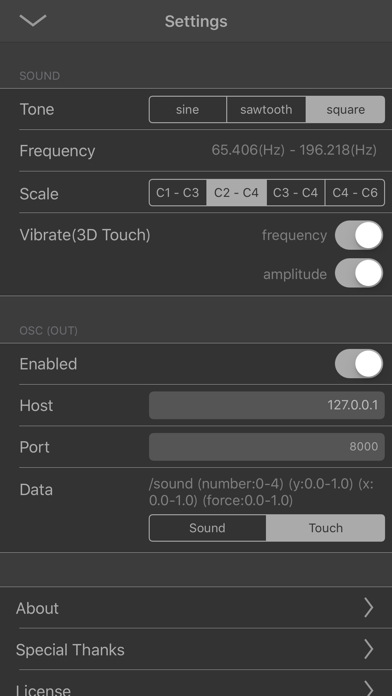The height and width of the screenshot is (696, 392).
Task: Select the sawtooth tone
Action: click(266, 109)
